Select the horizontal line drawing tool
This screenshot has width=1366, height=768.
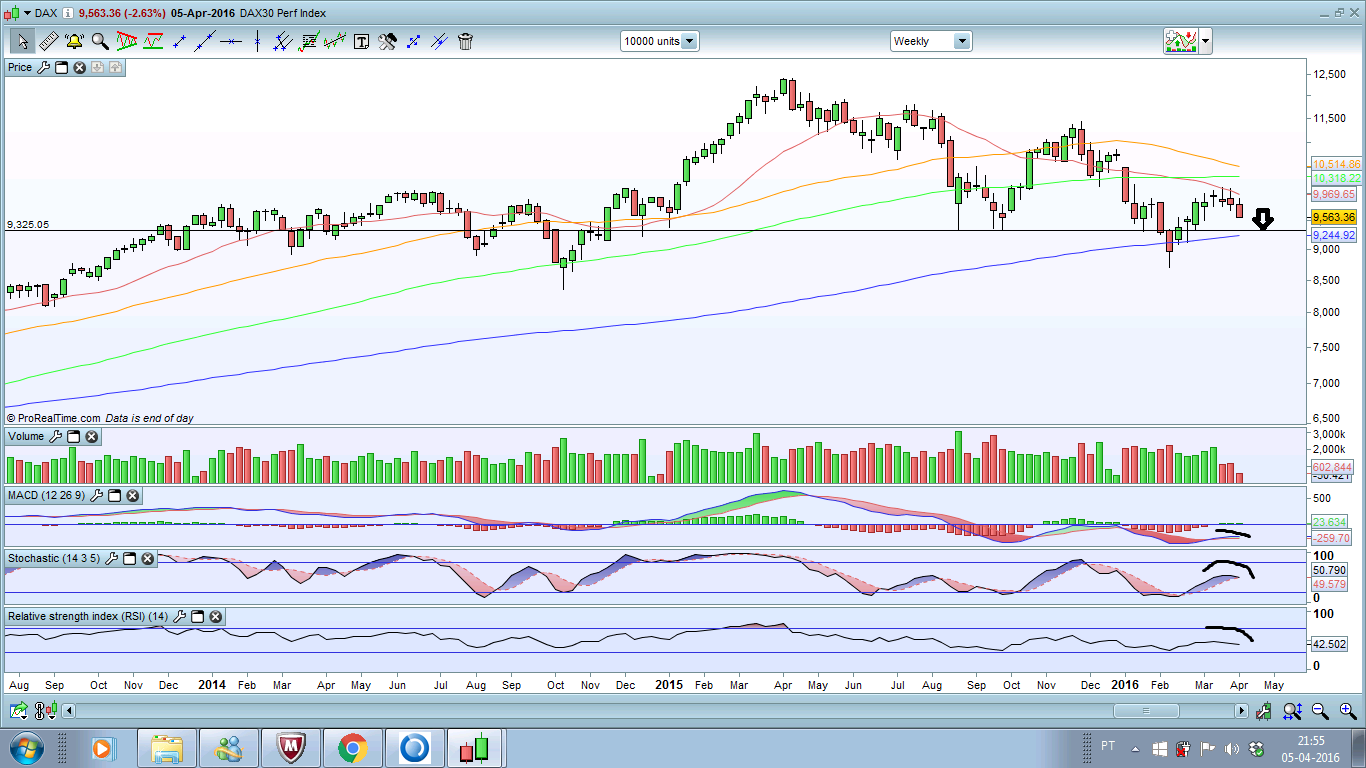pyautogui.click(x=232, y=41)
